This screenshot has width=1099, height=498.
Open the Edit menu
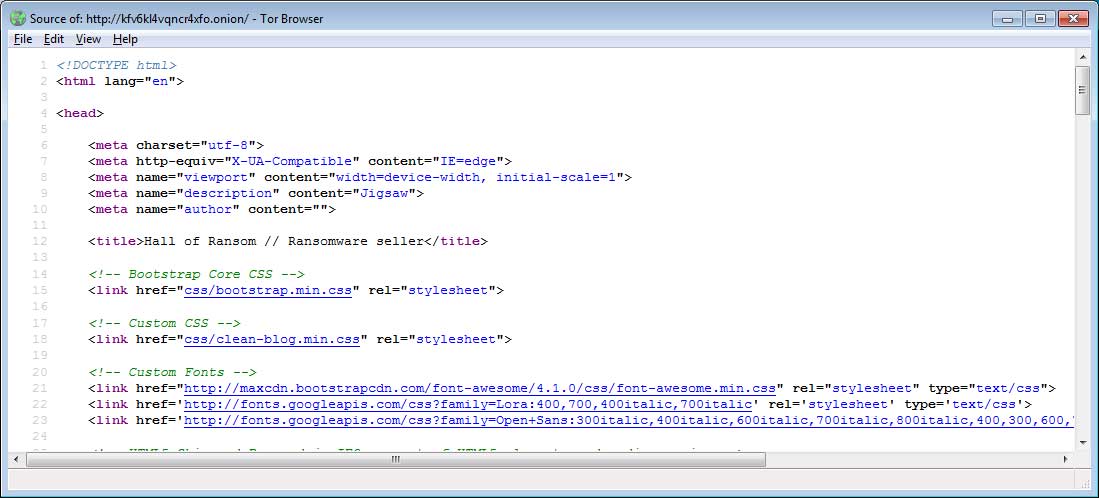[53, 39]
